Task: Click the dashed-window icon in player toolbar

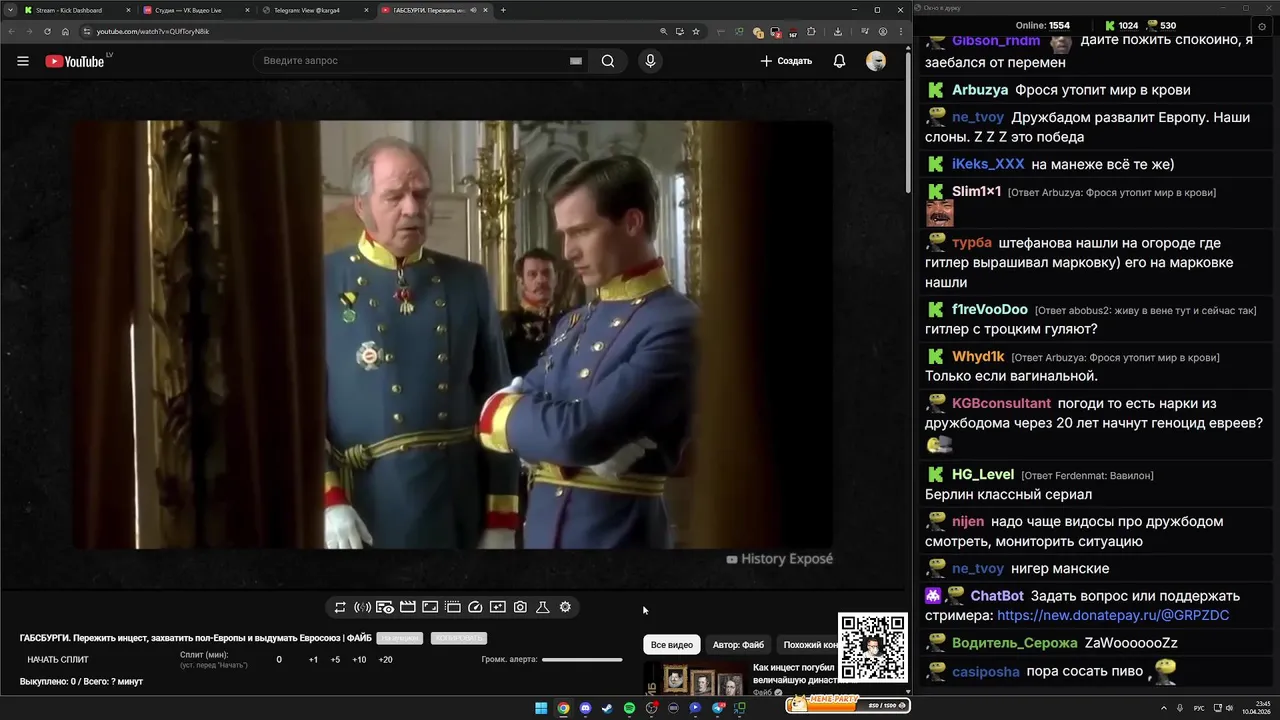Action: (x=453, y=607)
